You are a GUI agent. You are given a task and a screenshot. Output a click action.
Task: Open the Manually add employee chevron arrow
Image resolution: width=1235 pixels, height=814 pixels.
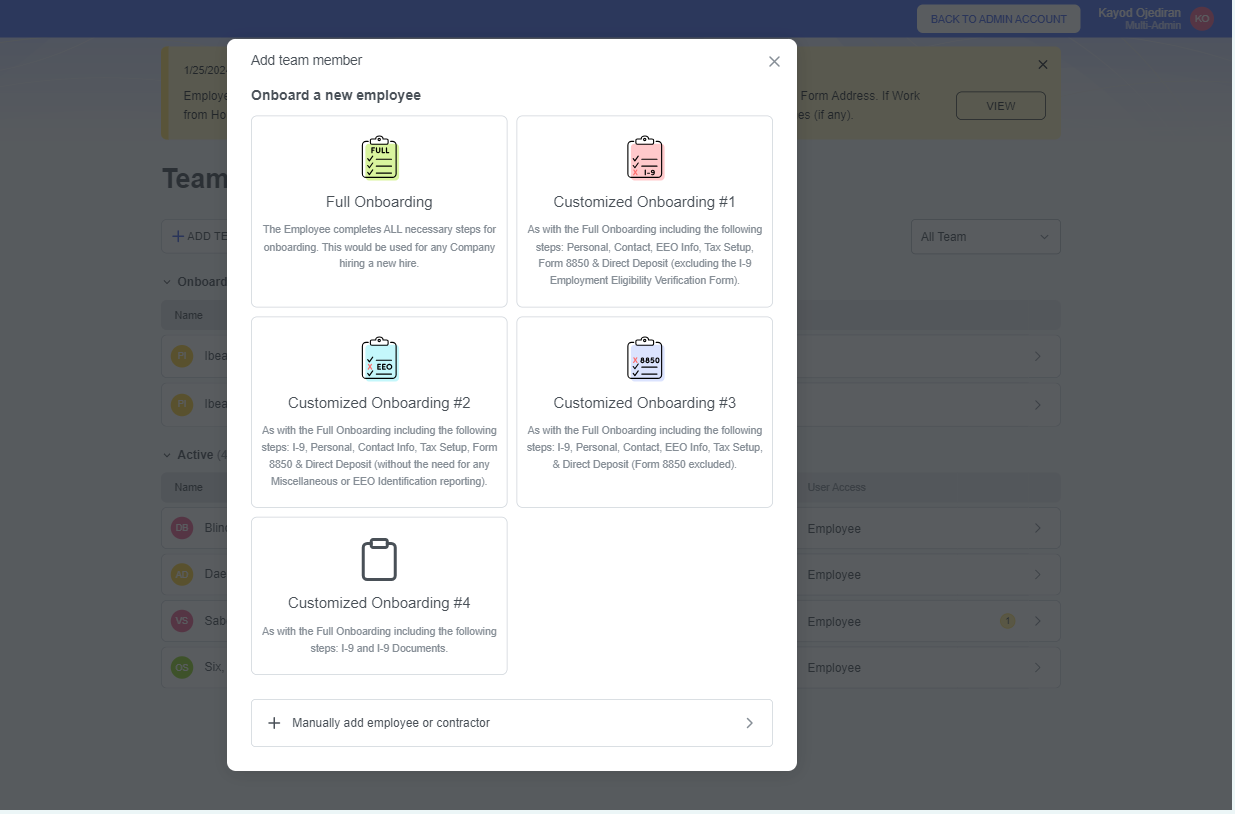click(749, 723)
